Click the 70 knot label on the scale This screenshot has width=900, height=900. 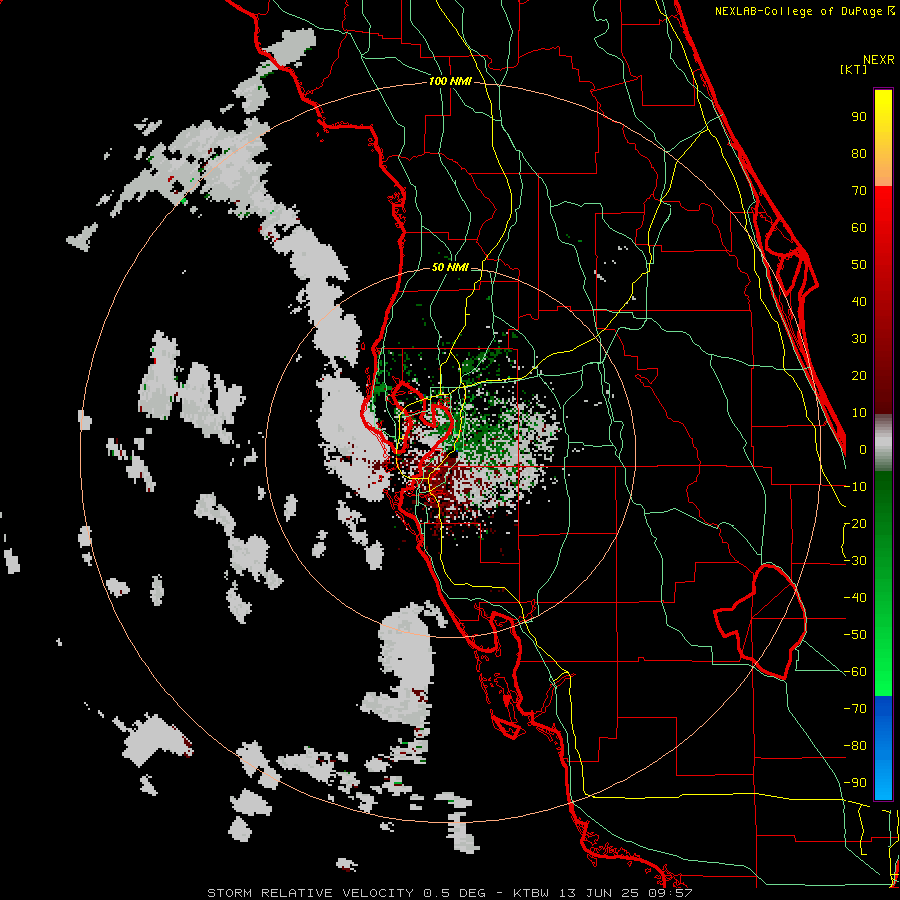coord(859,191)
